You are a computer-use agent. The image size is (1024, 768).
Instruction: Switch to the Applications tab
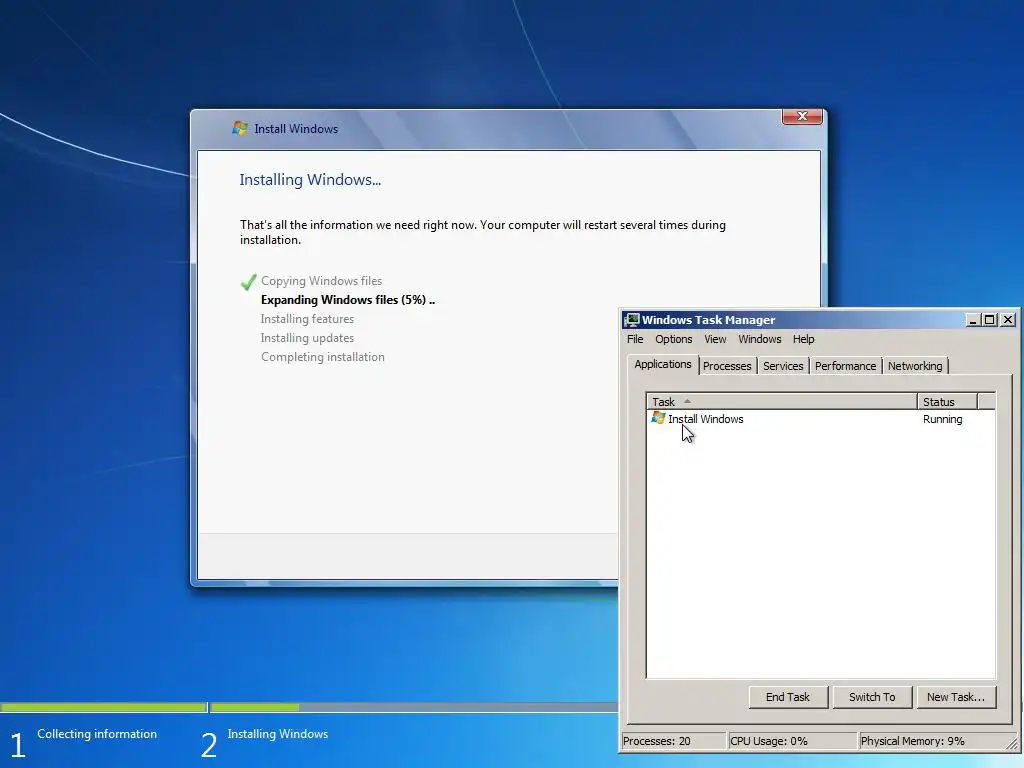(662, 364)
